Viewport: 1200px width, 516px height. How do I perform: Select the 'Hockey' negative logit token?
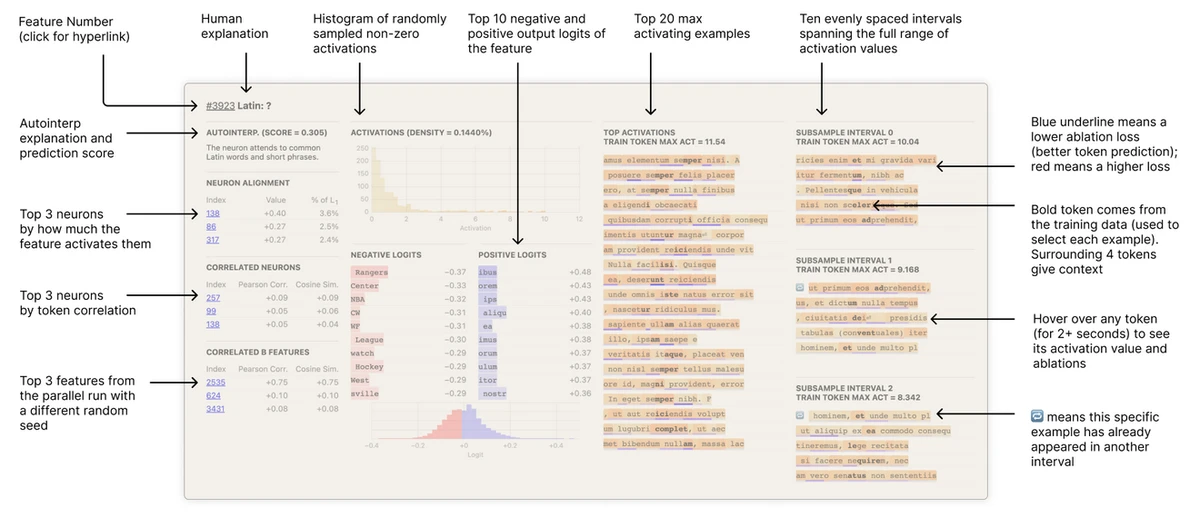(x=367, y=367)
